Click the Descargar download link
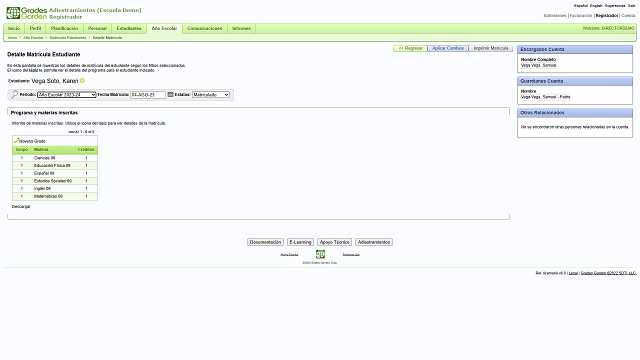 [21, 207]
